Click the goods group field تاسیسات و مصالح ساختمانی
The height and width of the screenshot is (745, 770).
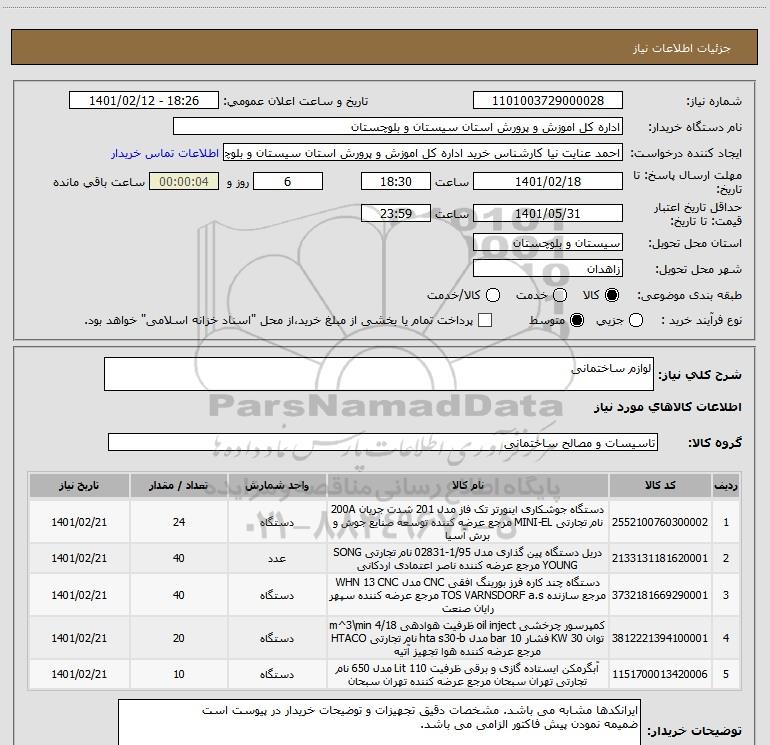[x=383, y=442]
